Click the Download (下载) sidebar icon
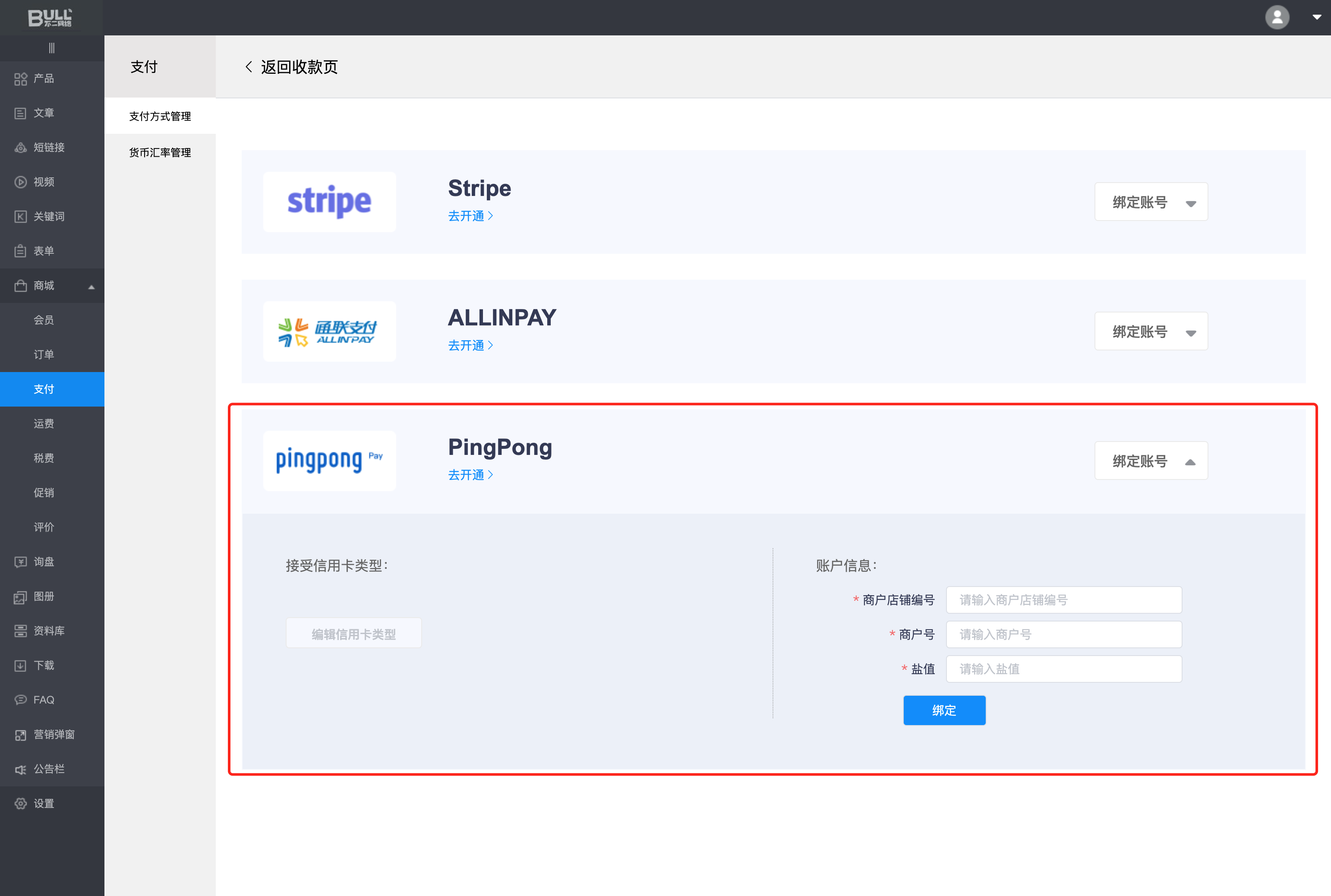Image resolution: width=1331 pixels, height=896 pixels. 21,665
